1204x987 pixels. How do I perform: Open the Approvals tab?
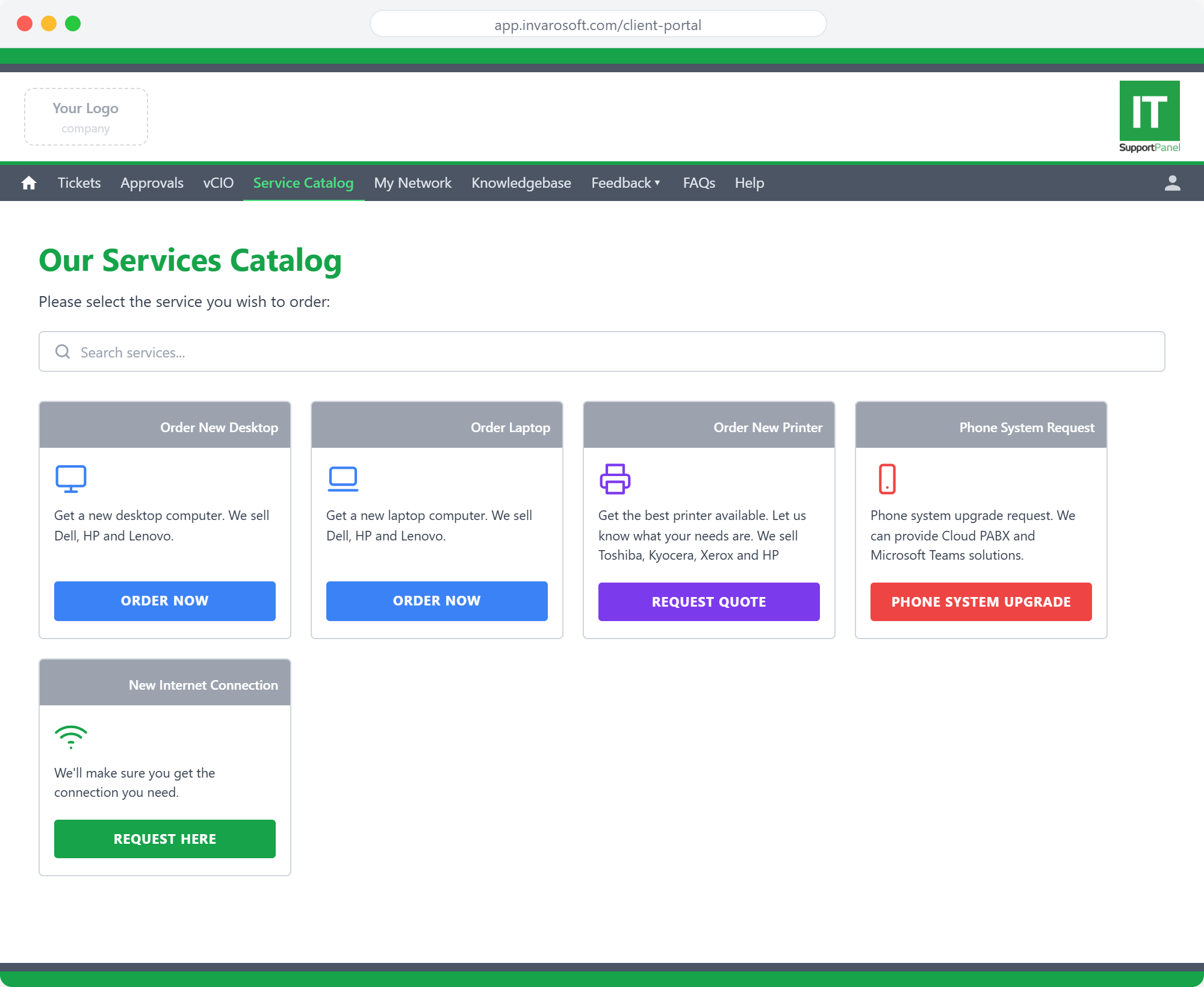[x=152, y=183]
